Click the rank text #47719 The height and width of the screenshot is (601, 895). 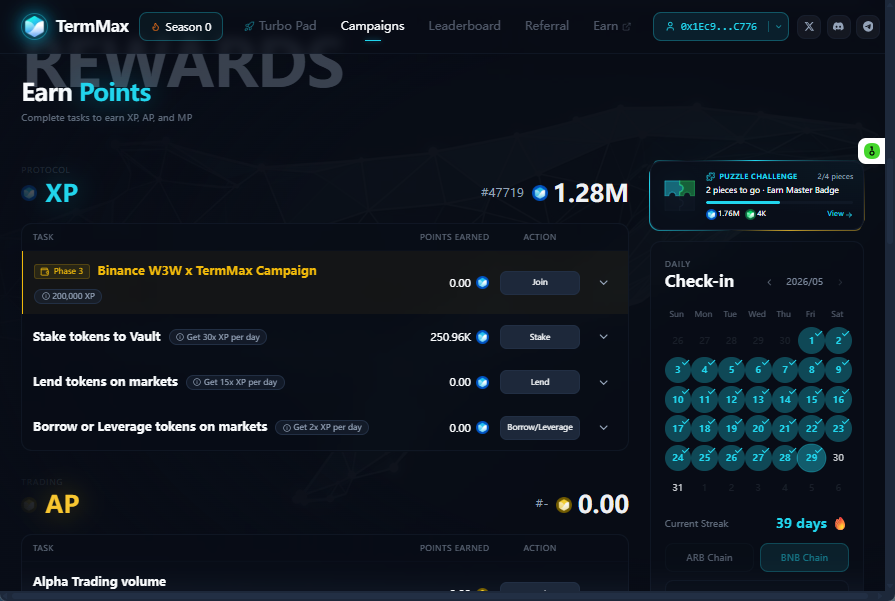(x=502, y=193)
